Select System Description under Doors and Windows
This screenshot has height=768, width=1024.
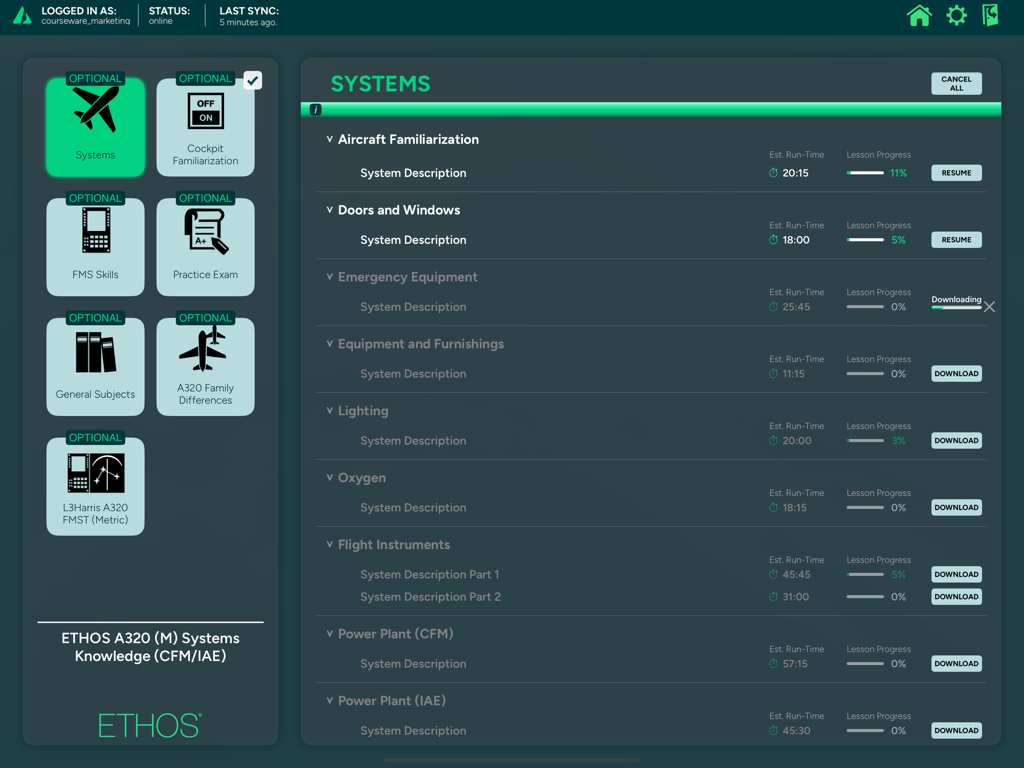(413, 240)
